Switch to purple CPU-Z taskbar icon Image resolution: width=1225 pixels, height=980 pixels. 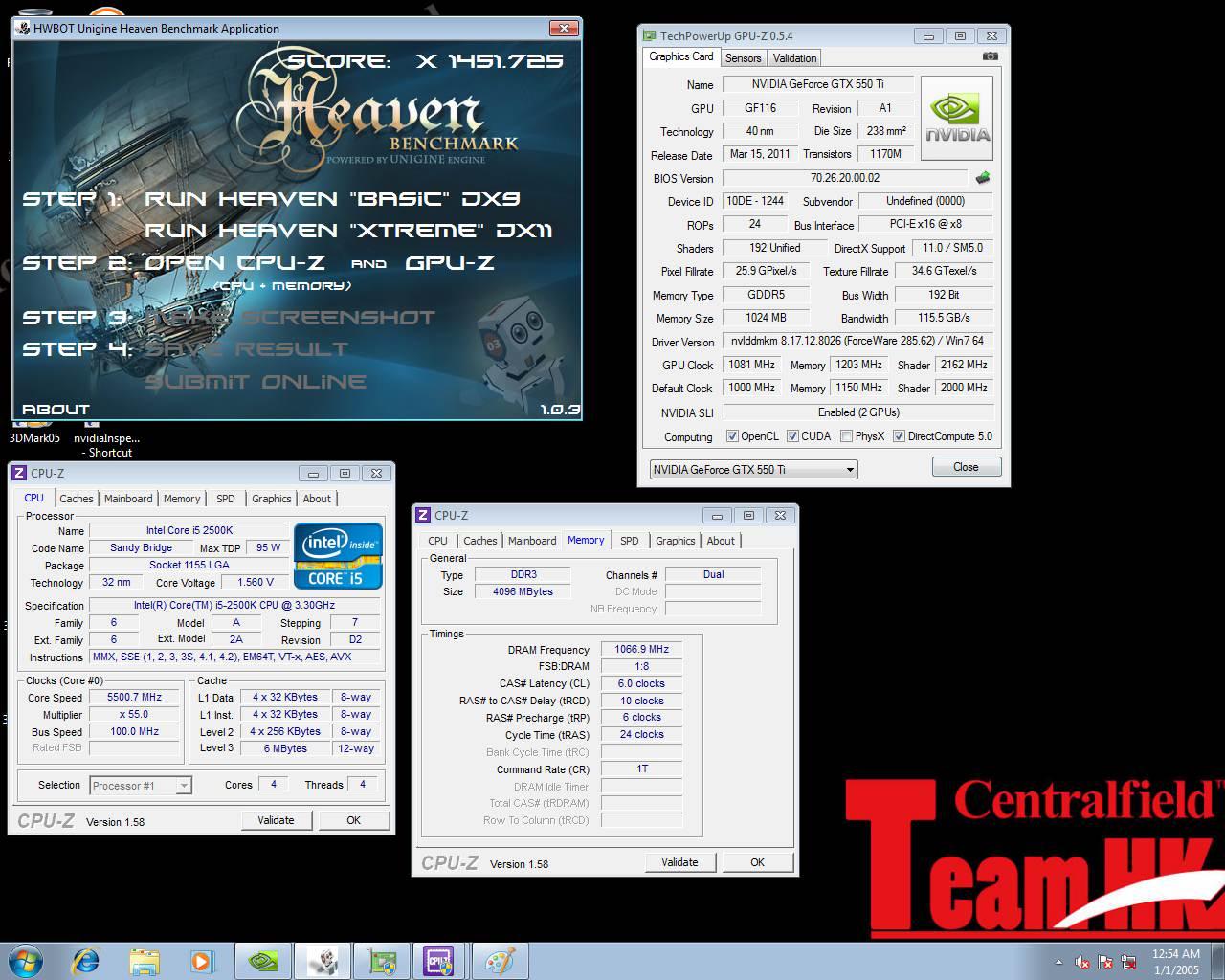[x=439, y=961]
